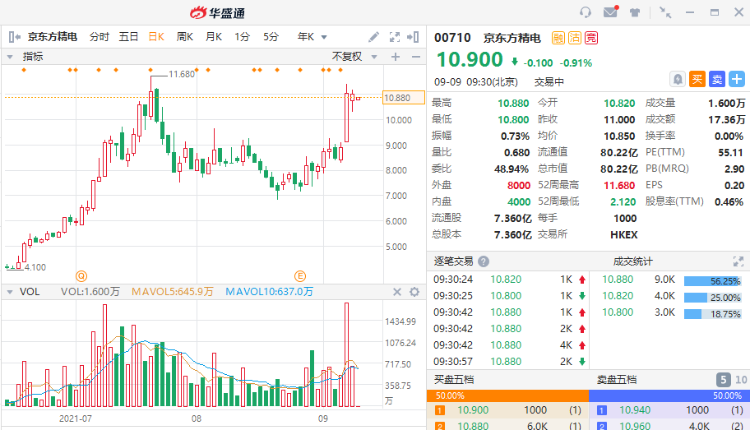Select the pencil drawing tool
This screenshot has width=750, height=430.
coord(374,37)
